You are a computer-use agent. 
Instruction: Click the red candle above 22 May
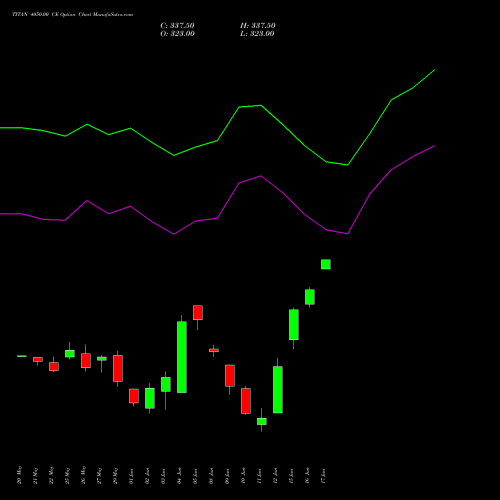pyautogui.click(x=54, y=367)
